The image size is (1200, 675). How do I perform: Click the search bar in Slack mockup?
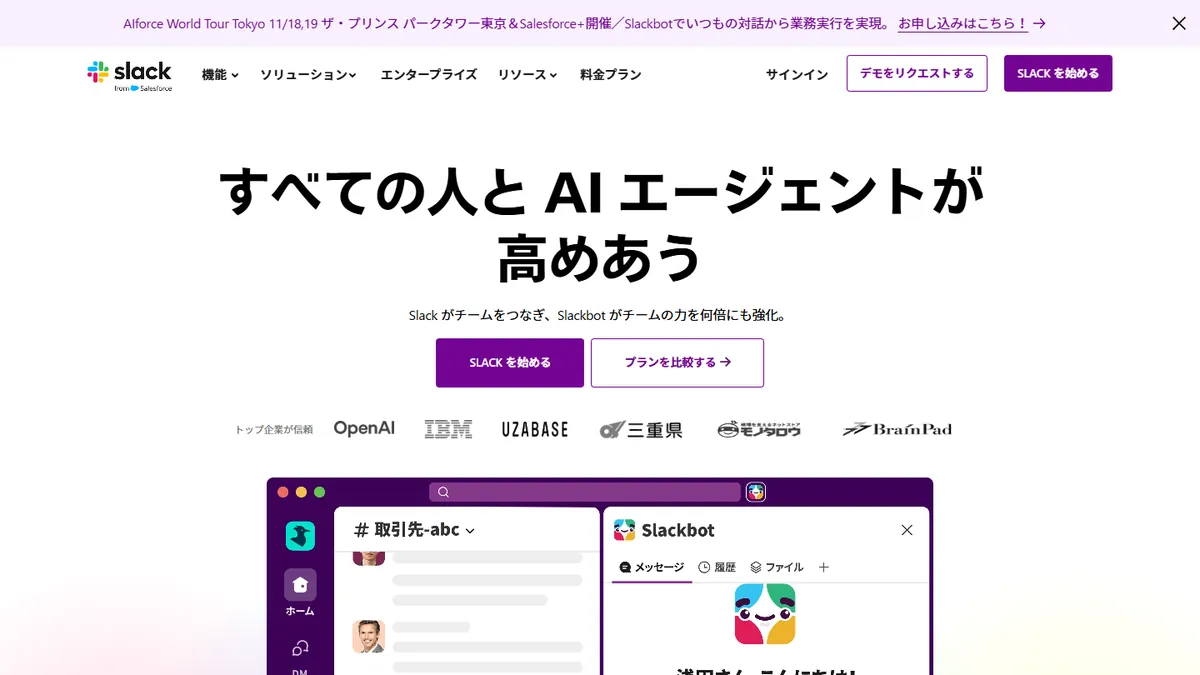coord(585,492)
